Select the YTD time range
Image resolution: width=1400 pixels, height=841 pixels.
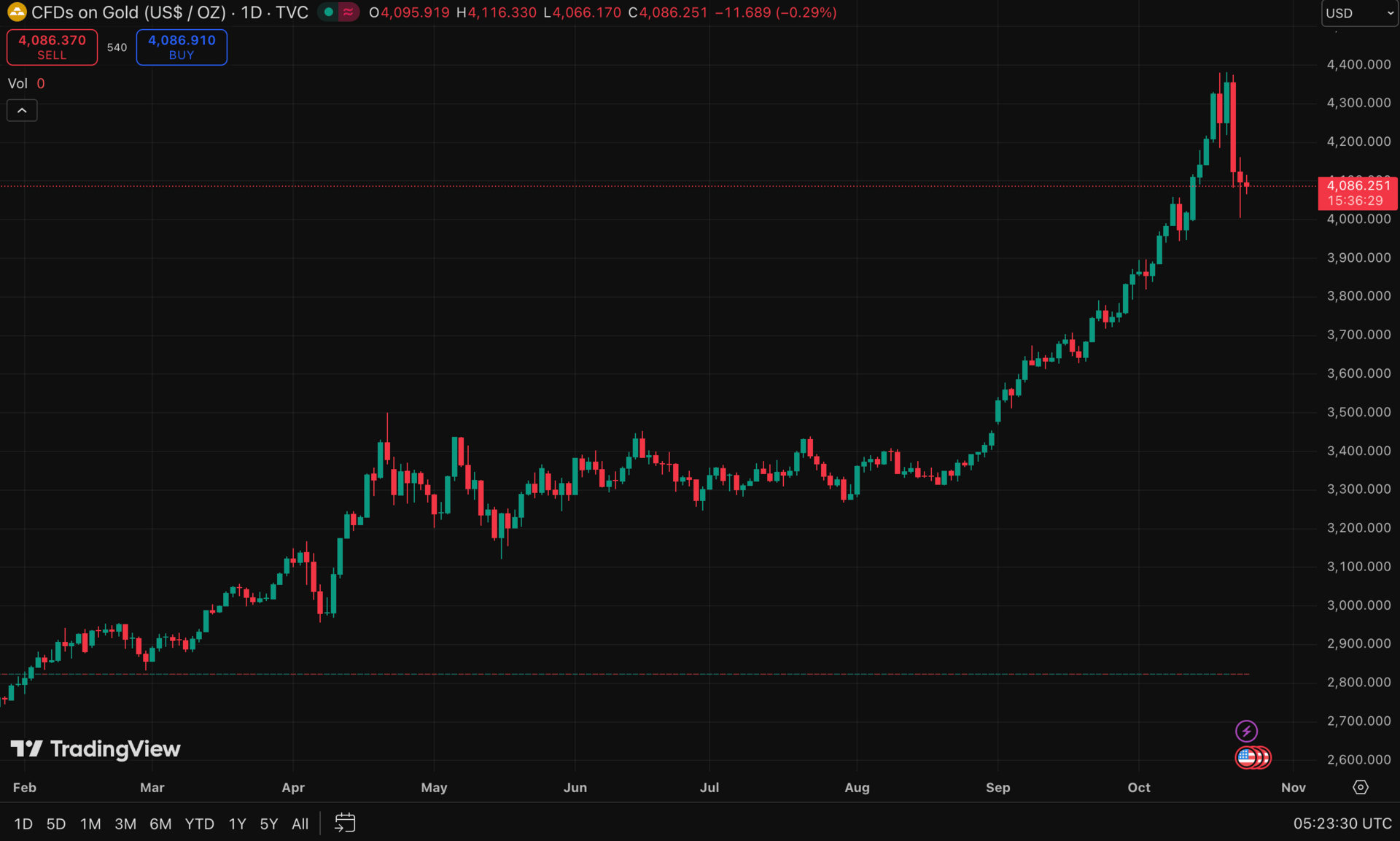pyautogui.click(x=199, y=823)
